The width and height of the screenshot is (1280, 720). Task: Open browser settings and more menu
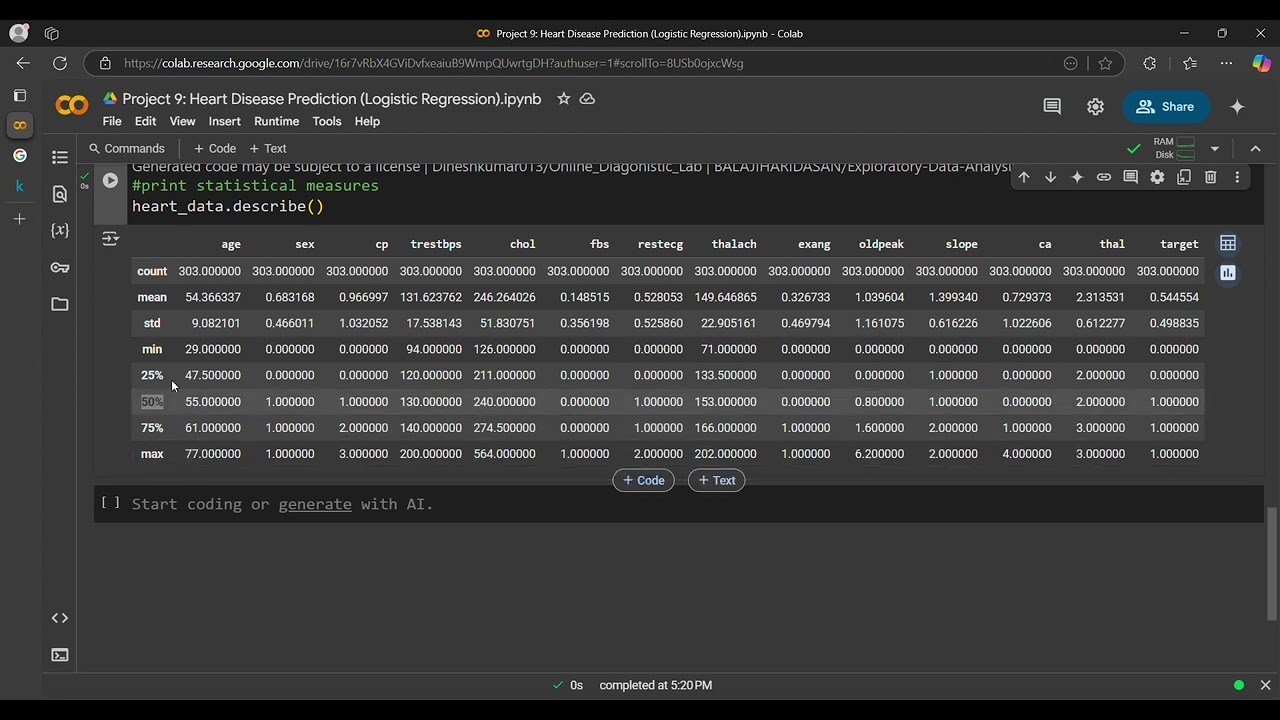coord(1226,63)
